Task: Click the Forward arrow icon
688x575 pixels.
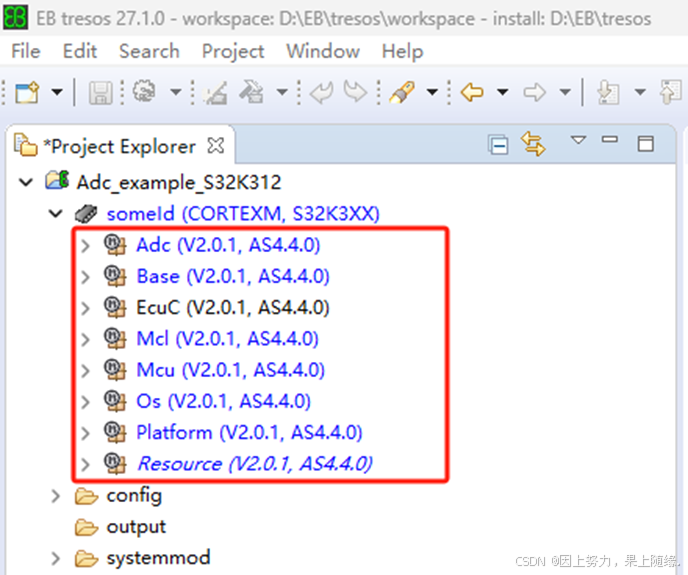Action: tap(534, 93)
